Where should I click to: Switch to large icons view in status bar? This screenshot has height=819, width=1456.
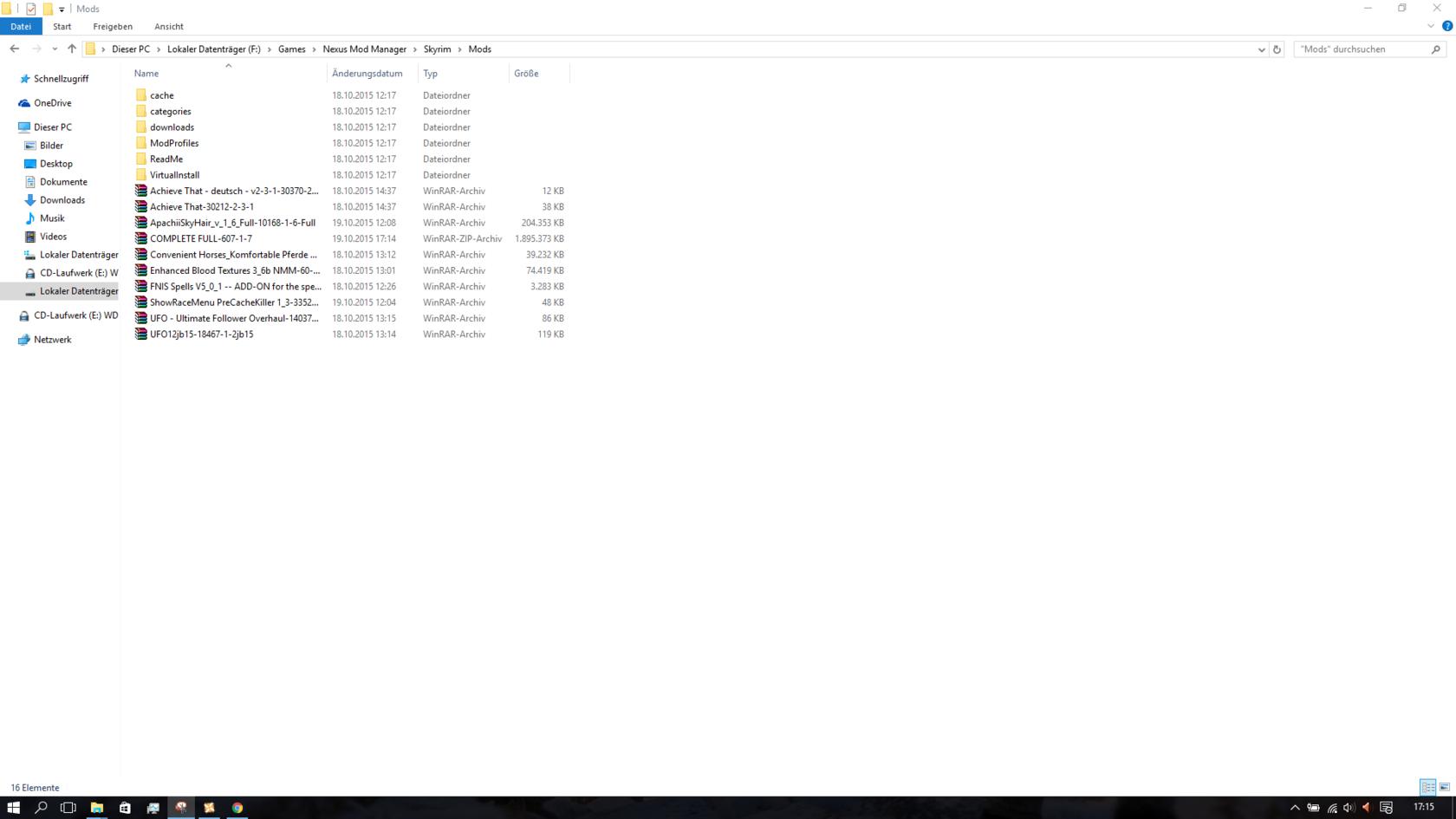pos(1444,787)
